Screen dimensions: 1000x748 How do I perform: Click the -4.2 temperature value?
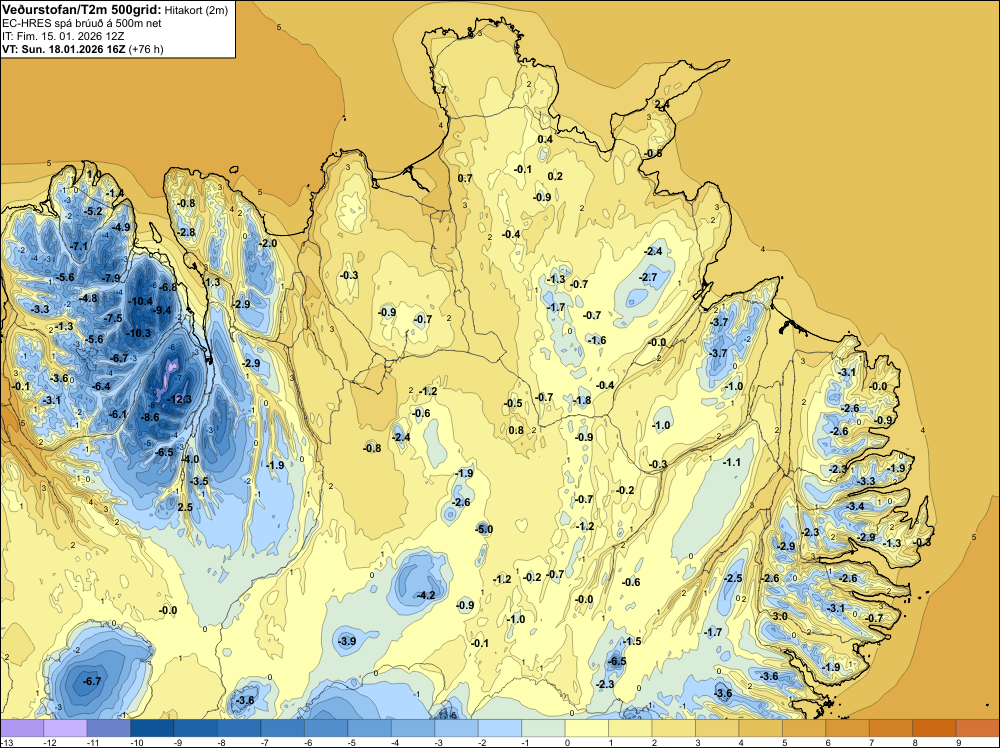(425, 596)
